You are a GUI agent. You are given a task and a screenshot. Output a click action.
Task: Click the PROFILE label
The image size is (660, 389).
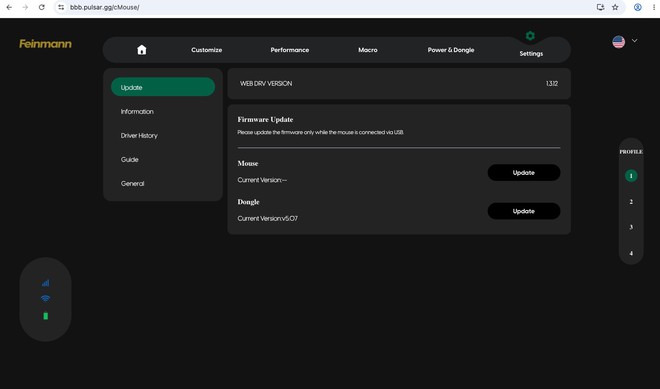click(631, 152)
